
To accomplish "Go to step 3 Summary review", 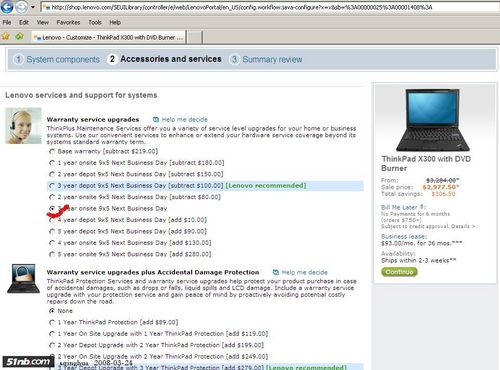I will click(x=266, y=59).
